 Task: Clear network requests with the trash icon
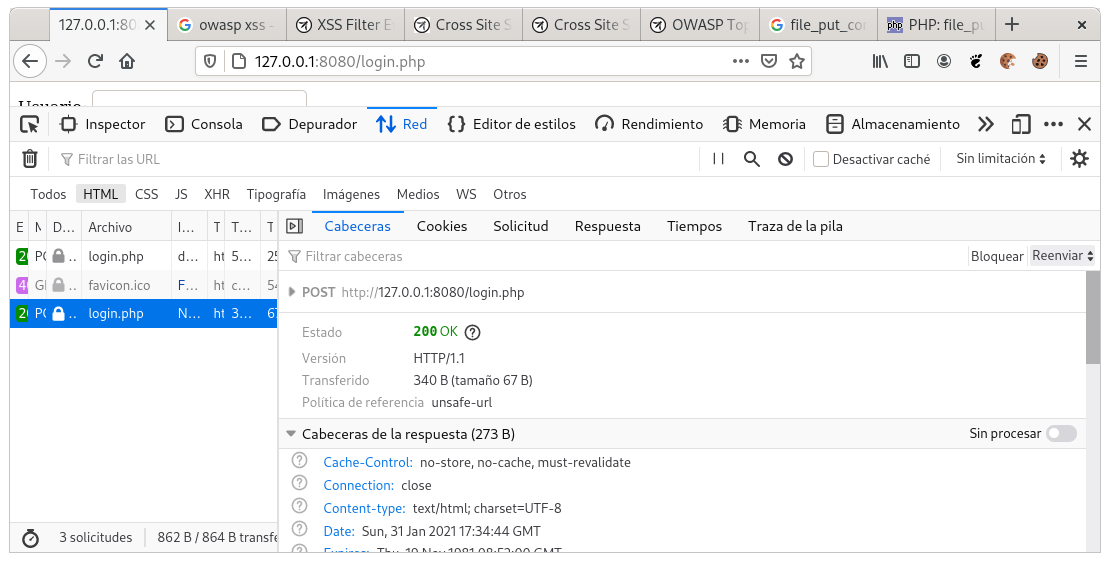[30, 159]
